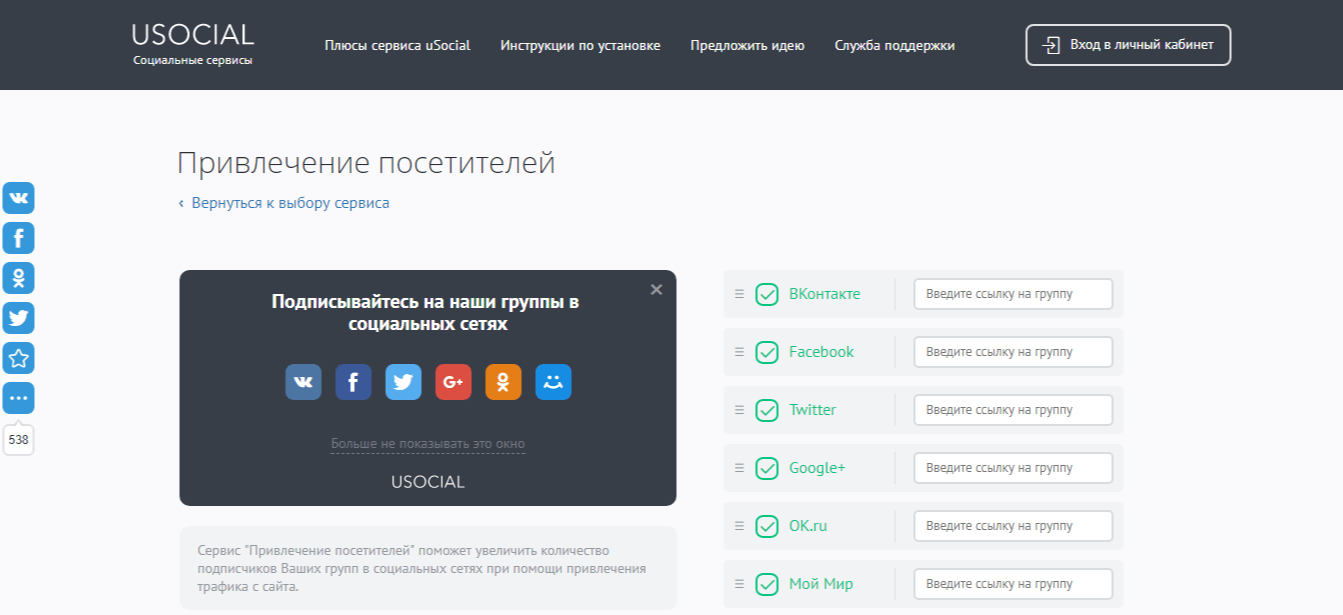Click the service description paragraph
Viewport: 1343px width, 615px height.
click(x=422, y=569)
